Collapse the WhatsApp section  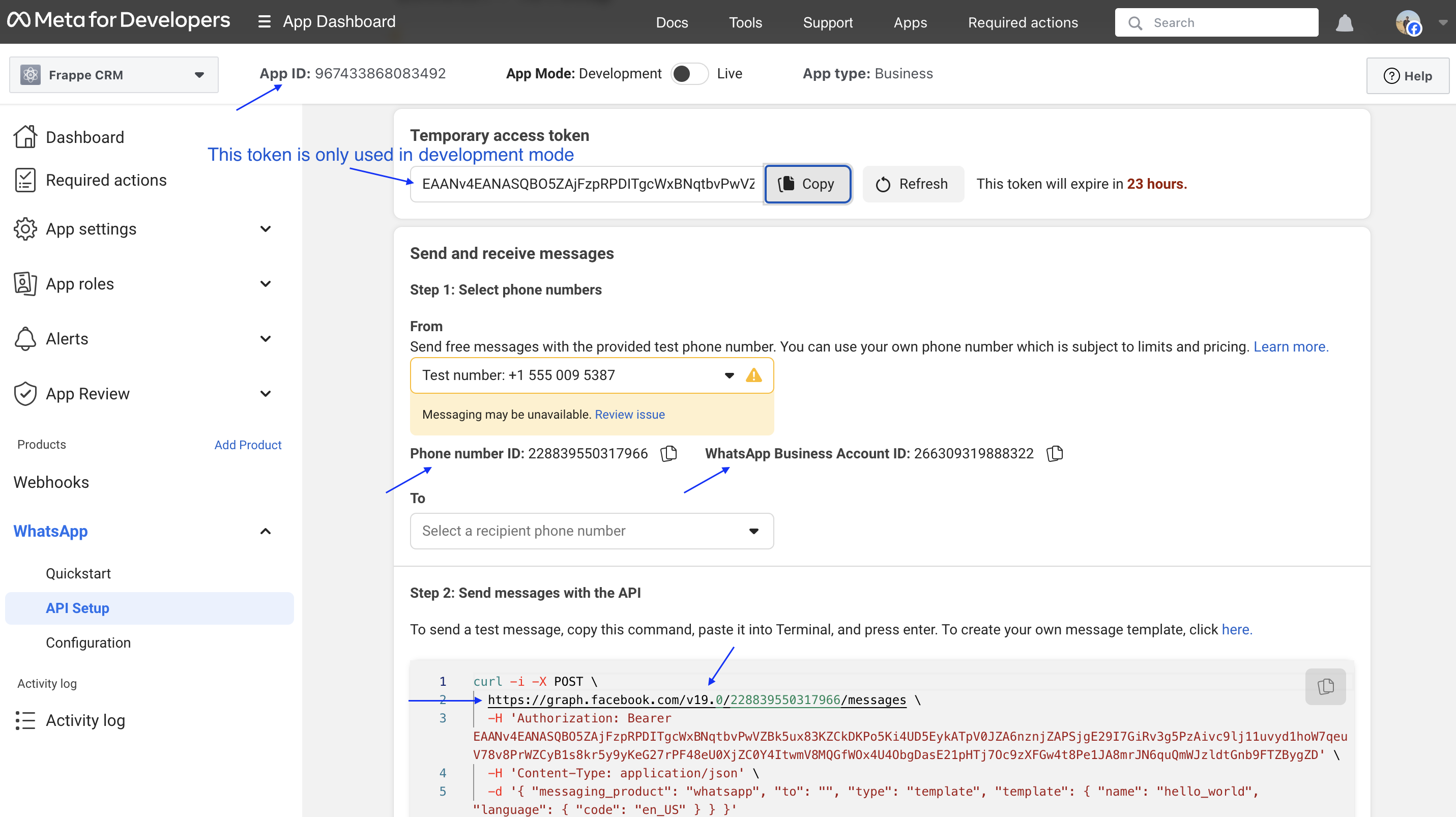(x=266, y=531)
